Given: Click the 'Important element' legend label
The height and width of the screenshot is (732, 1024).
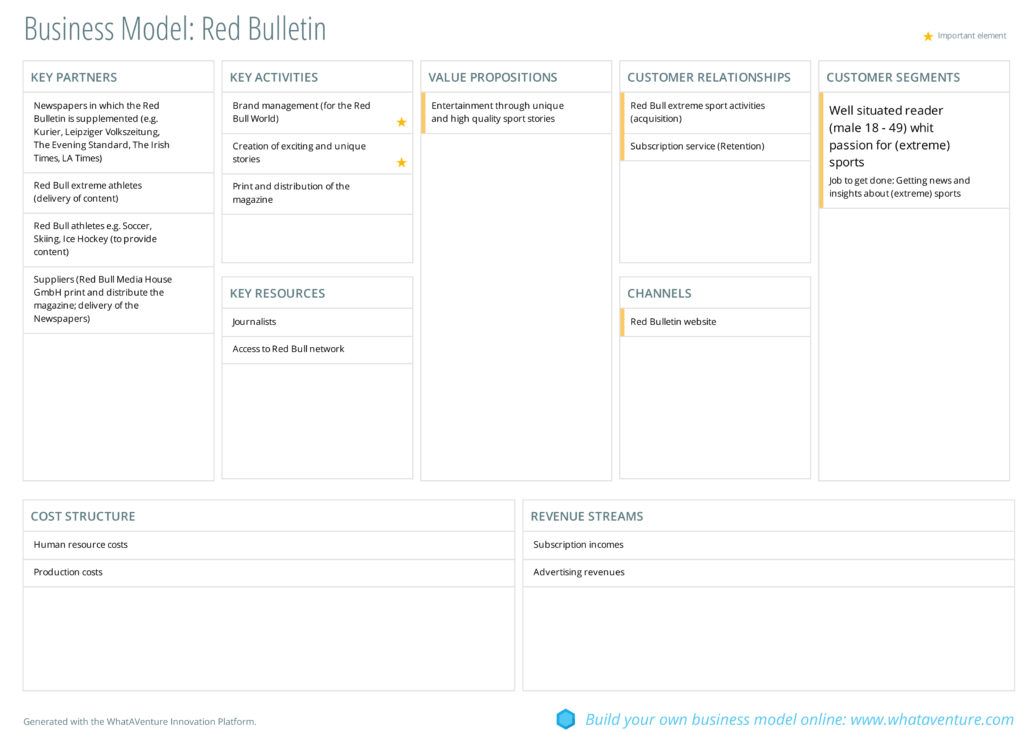Looking at the screenshot, I should [972, 36].
